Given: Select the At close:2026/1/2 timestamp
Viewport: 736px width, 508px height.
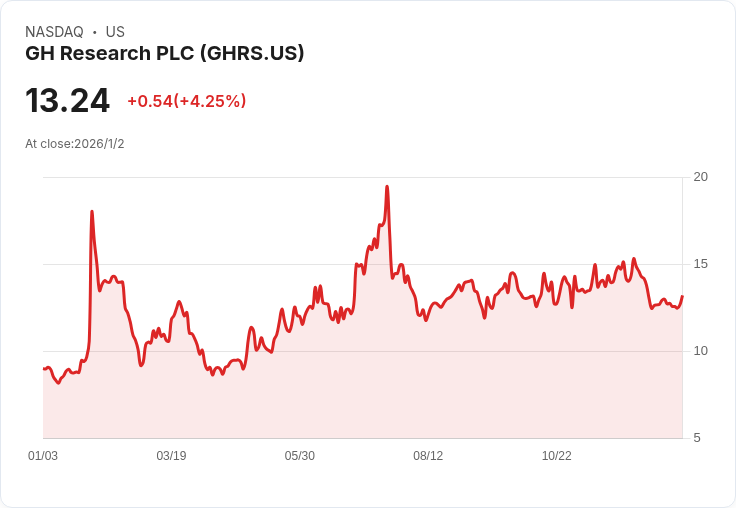Looking at the screenshot, I should 75,144.
